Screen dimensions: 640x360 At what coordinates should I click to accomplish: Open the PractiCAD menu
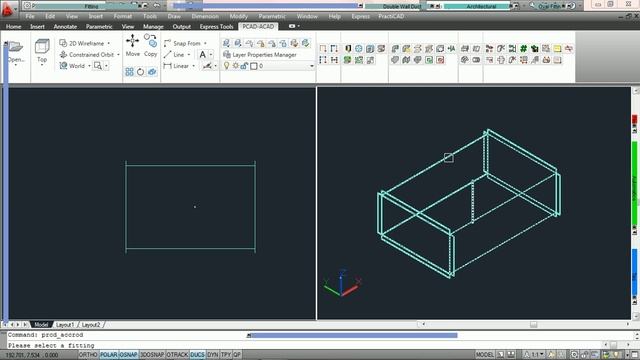(391, 16)
